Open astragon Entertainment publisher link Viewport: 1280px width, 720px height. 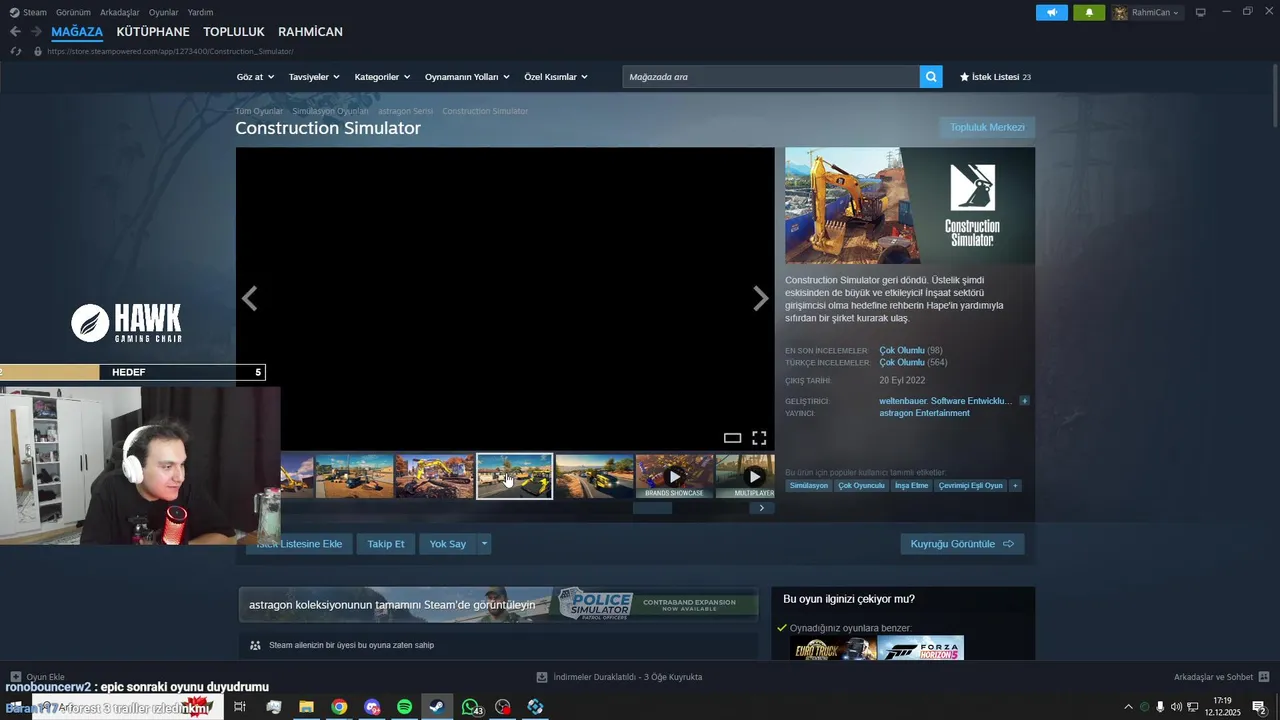[924, 413]
